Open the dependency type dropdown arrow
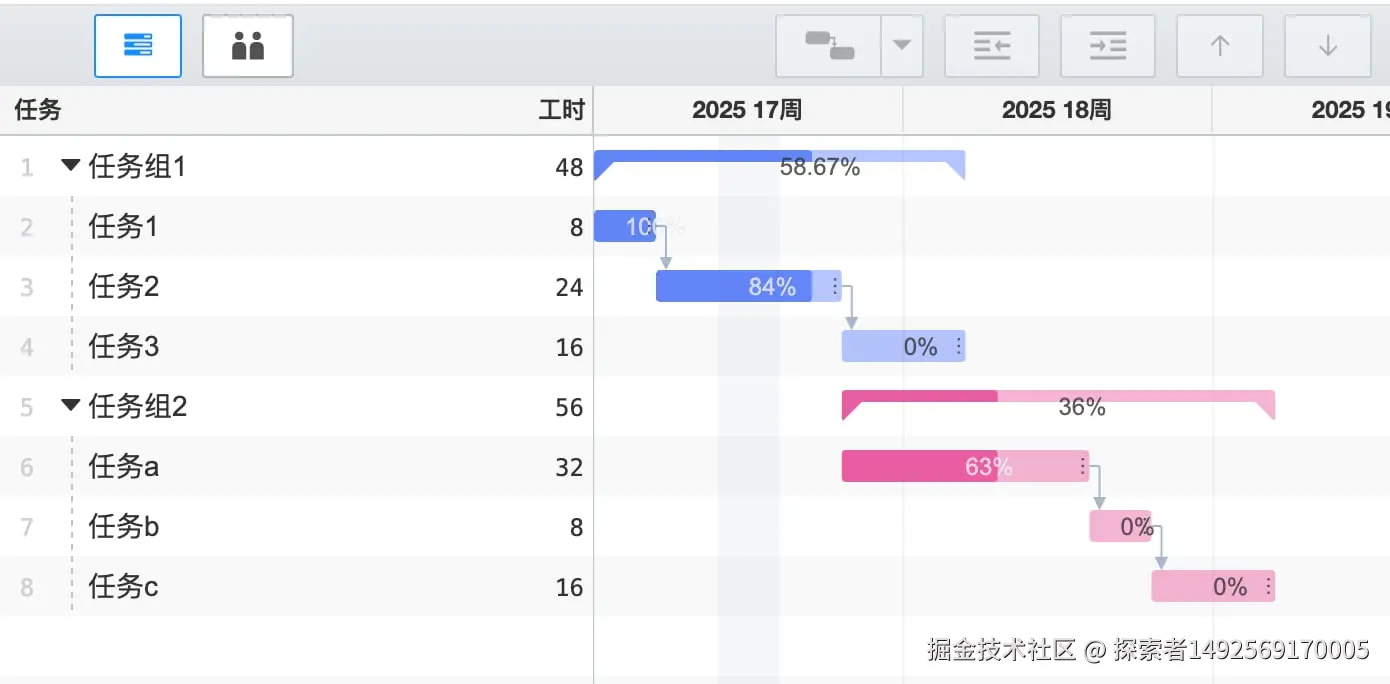 click(x=902, y=46)
